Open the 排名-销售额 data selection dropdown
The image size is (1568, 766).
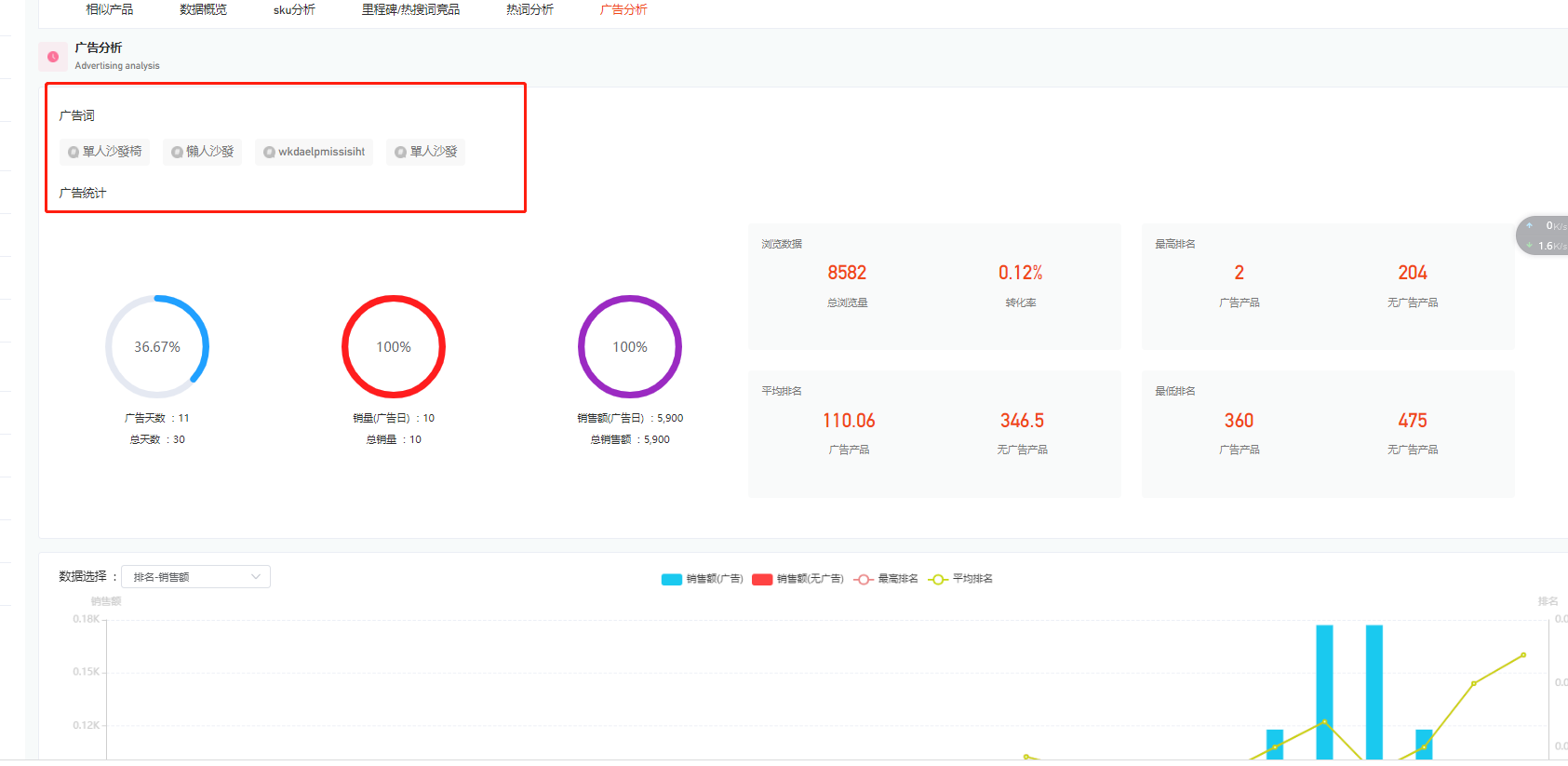(194, 577)
